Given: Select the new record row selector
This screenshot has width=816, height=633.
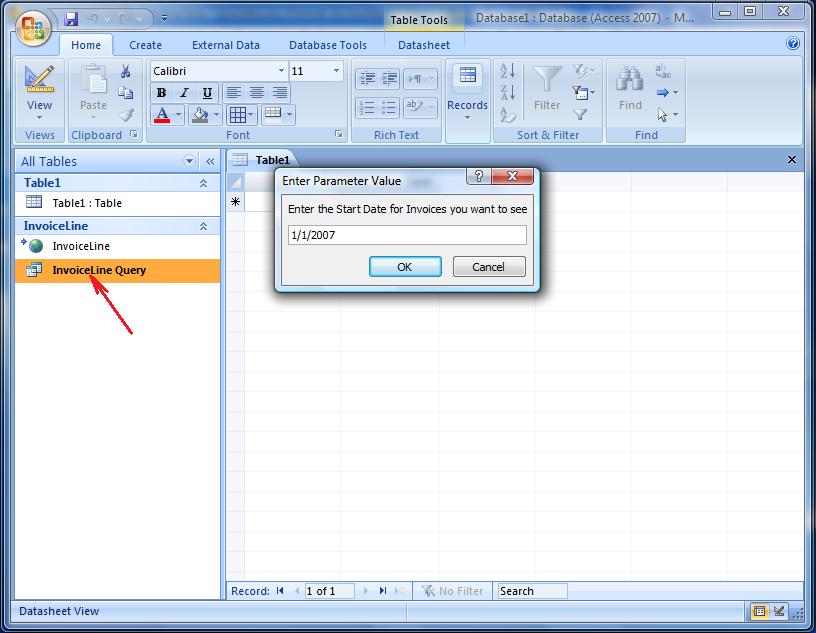Looking at the screenshot, I should click(236, 202).
